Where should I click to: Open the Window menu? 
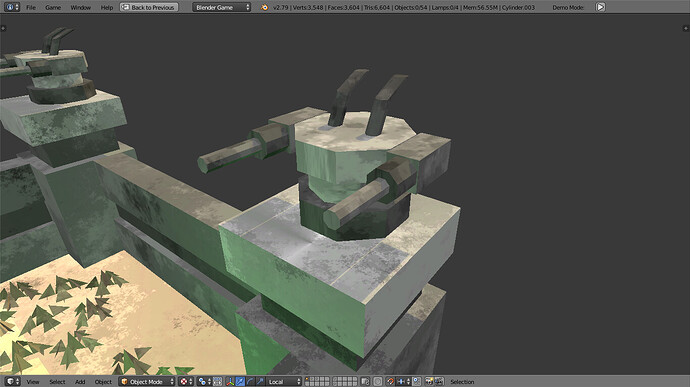click(81, 7)
